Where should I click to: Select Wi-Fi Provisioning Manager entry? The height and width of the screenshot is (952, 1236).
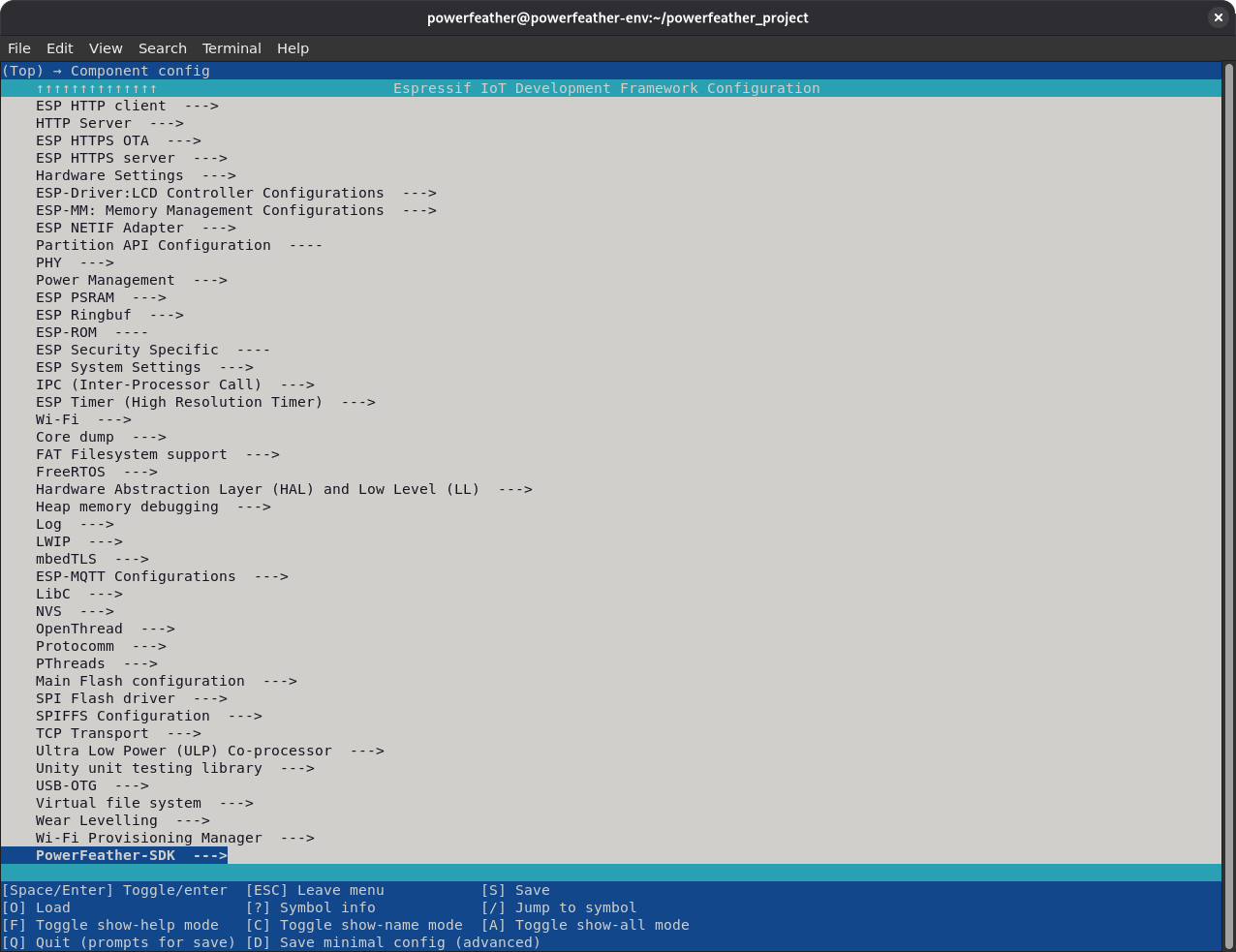click(175, 838)
